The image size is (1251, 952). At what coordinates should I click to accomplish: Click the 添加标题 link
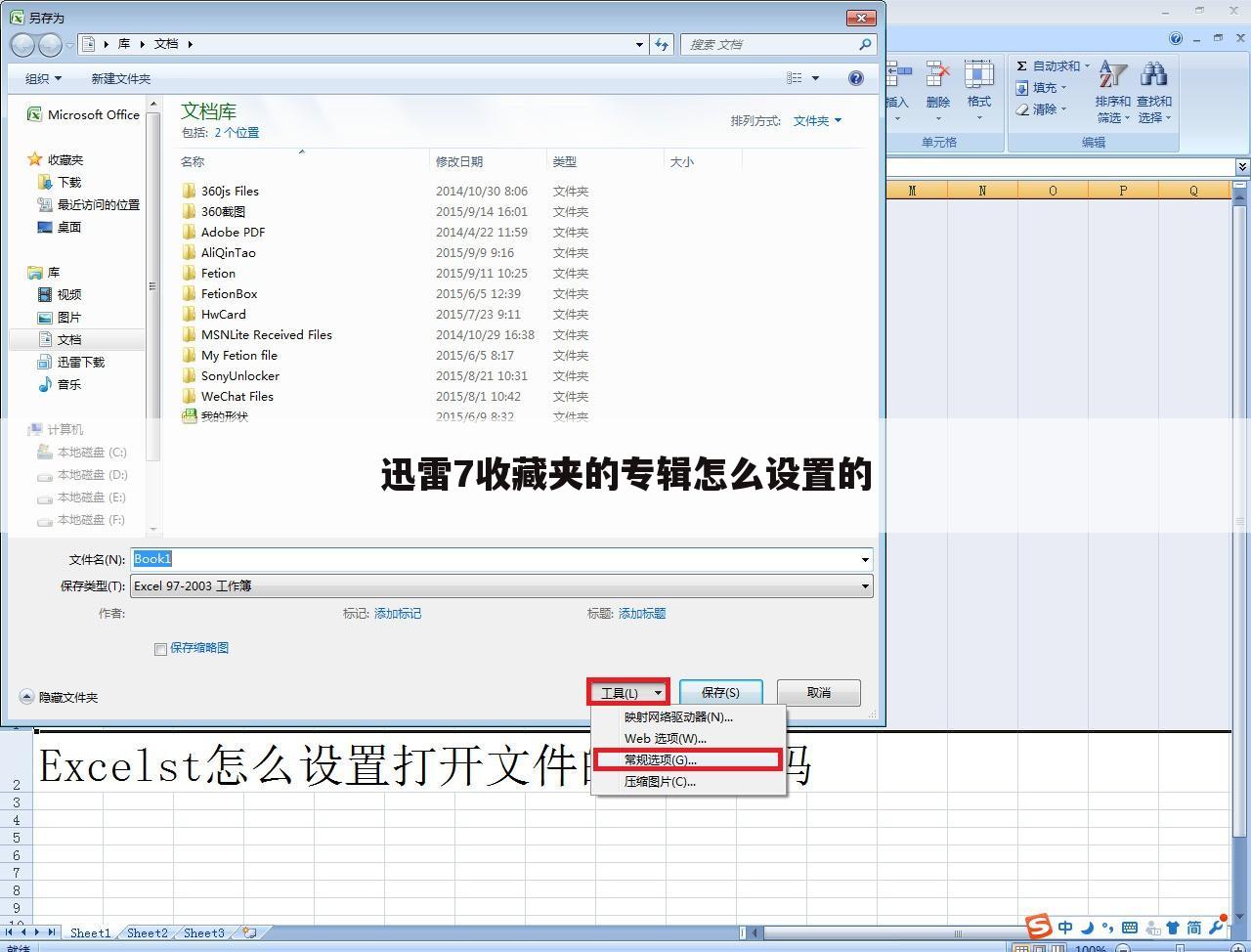click(x=642, y=613)
